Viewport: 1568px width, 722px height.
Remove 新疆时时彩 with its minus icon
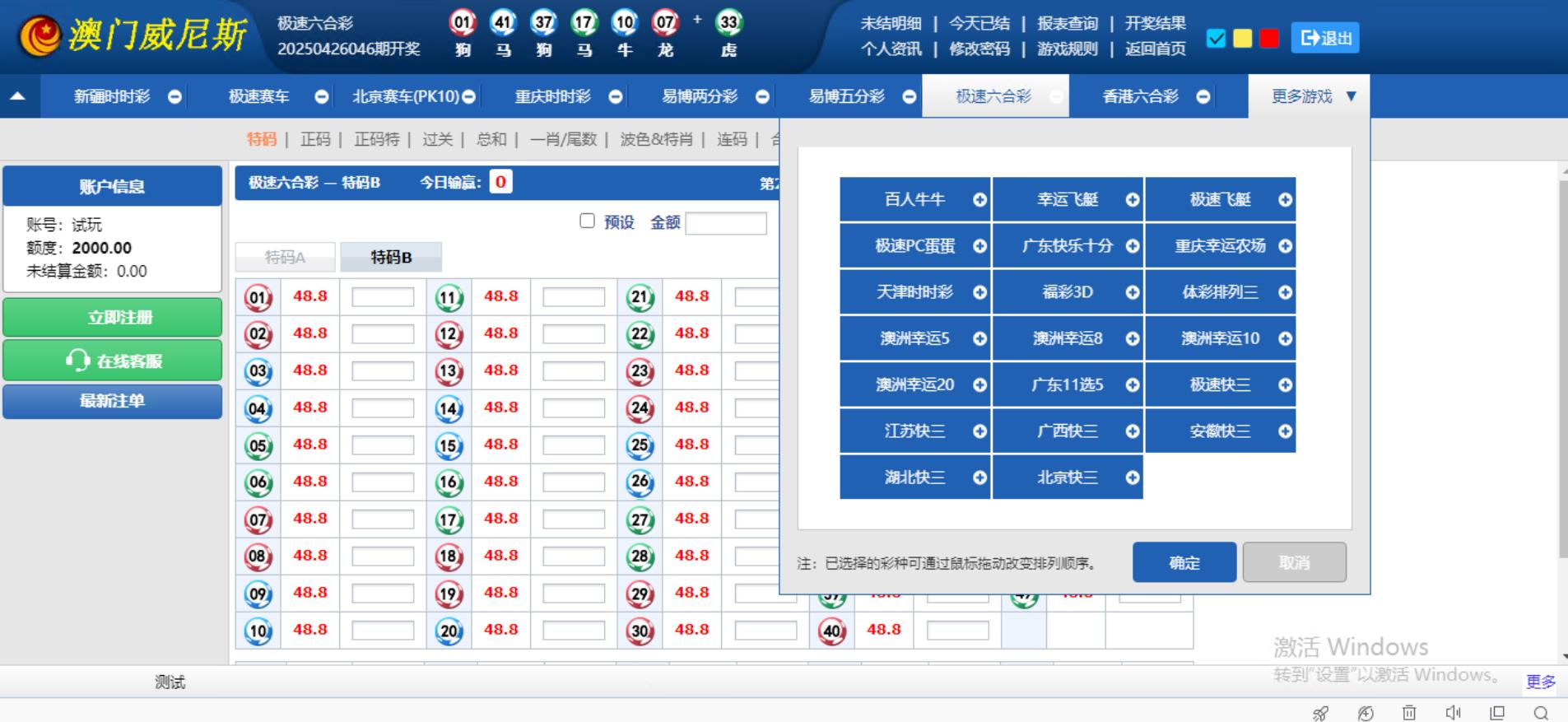pyautogui.click(x=174, y=97)
